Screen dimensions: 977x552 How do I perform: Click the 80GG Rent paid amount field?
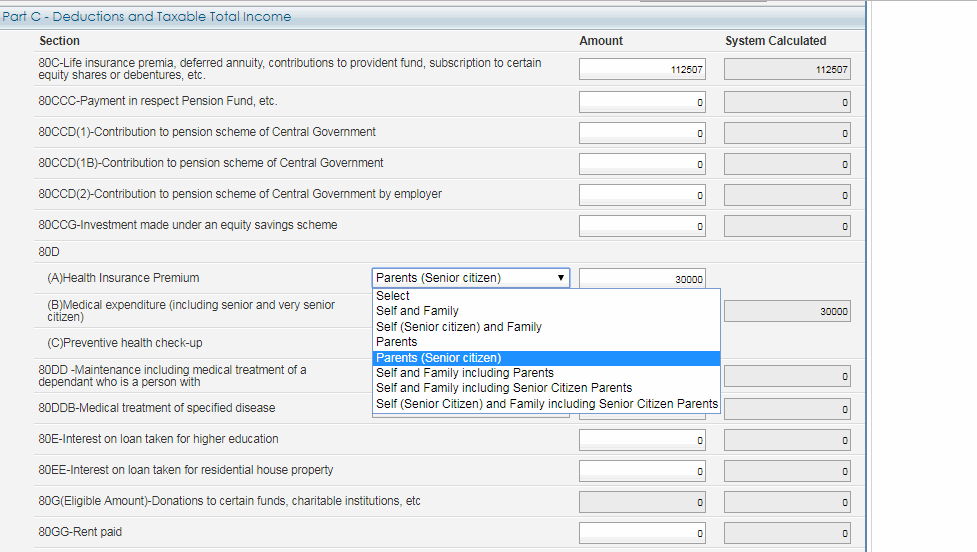(x=642, y=533)
